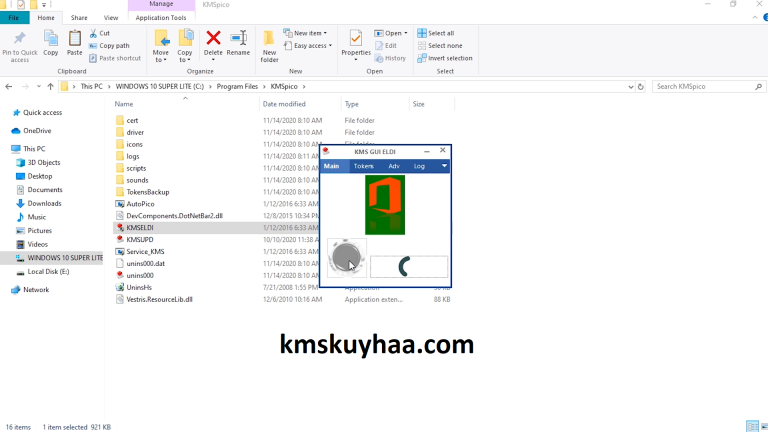
Task: Click the round gray activation button in KMS GUI
Action: tap(346, 258)
